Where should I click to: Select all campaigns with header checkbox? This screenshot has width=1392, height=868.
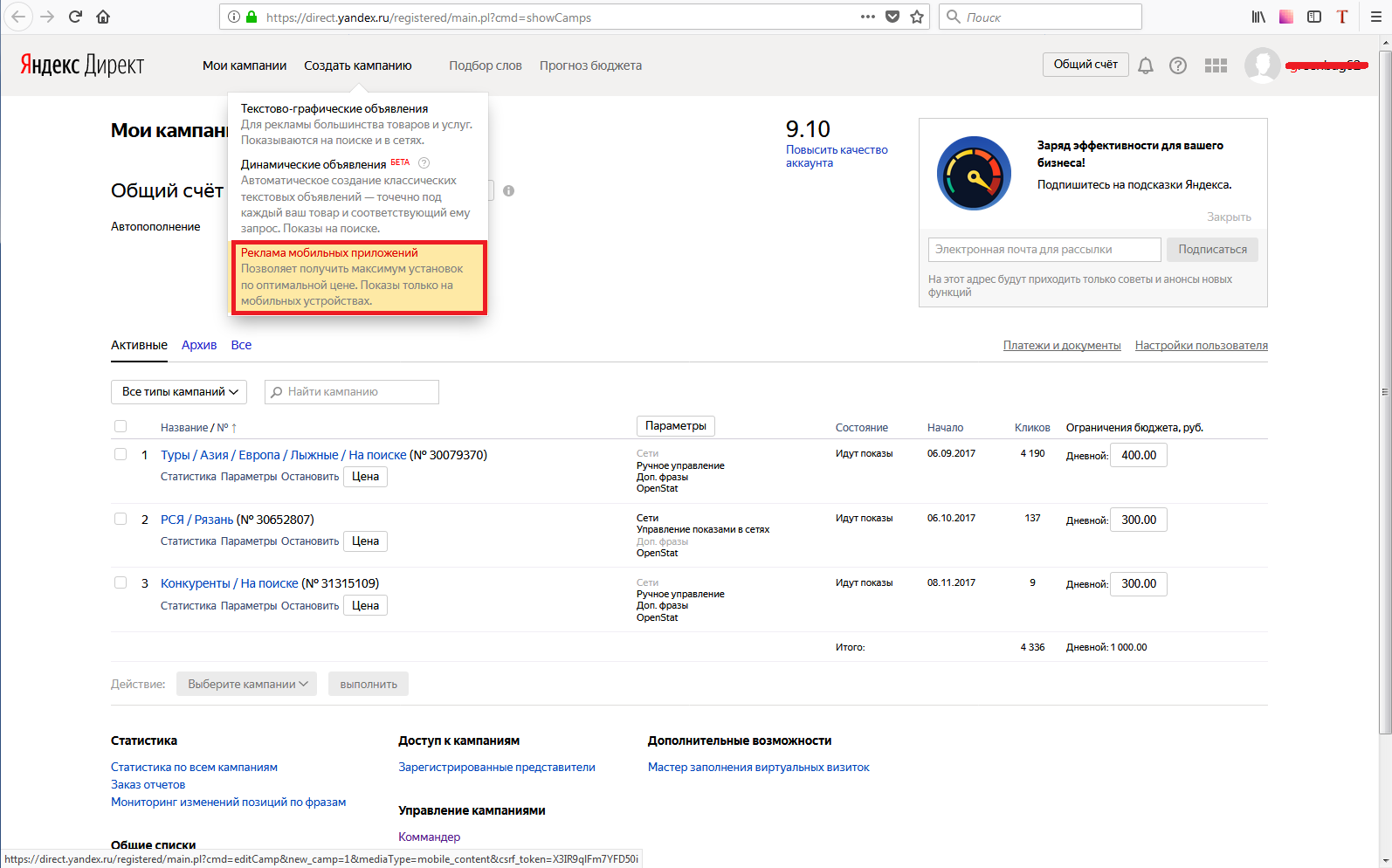pyautogui.click(x=121, y=426)
